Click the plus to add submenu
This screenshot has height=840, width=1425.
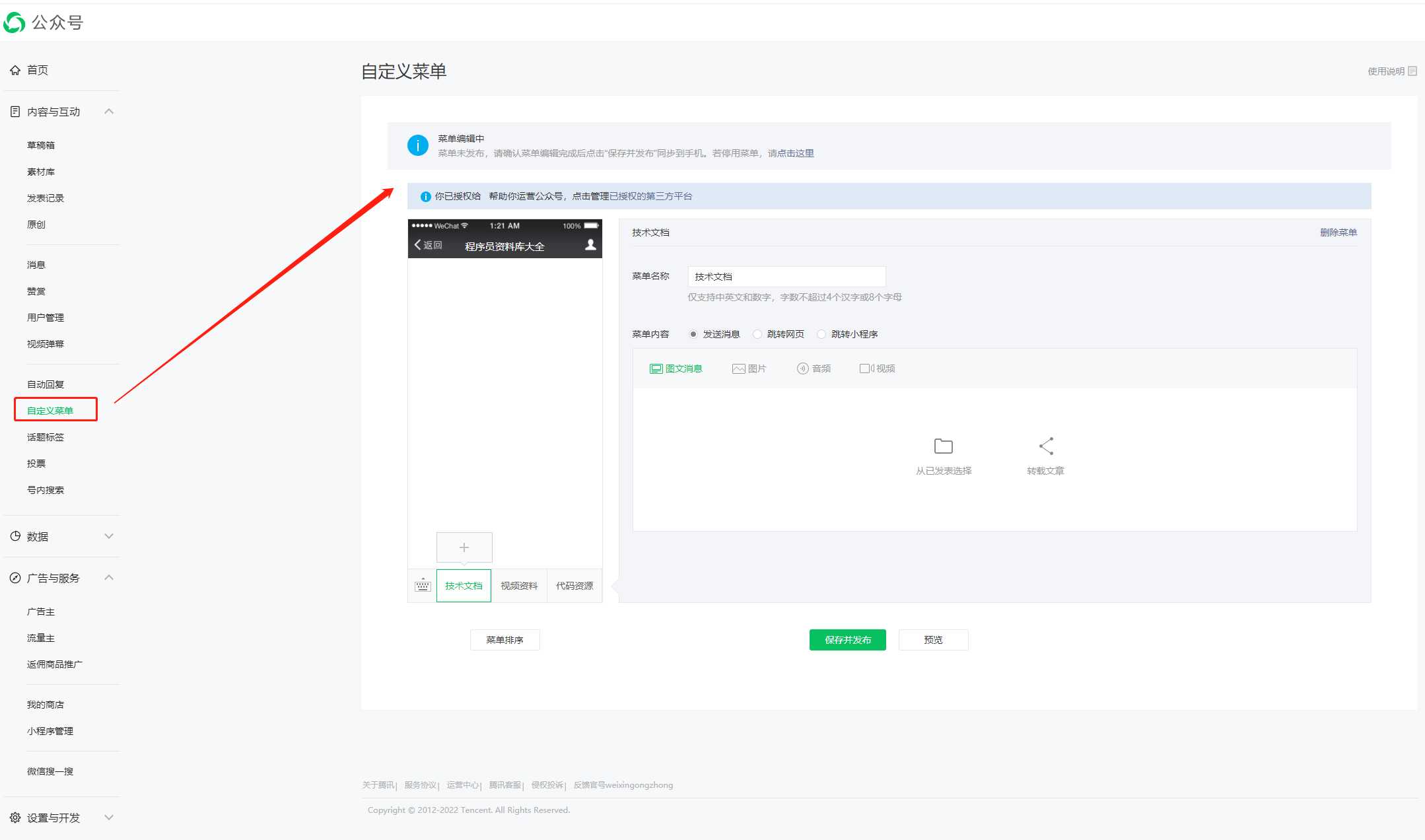464,547
